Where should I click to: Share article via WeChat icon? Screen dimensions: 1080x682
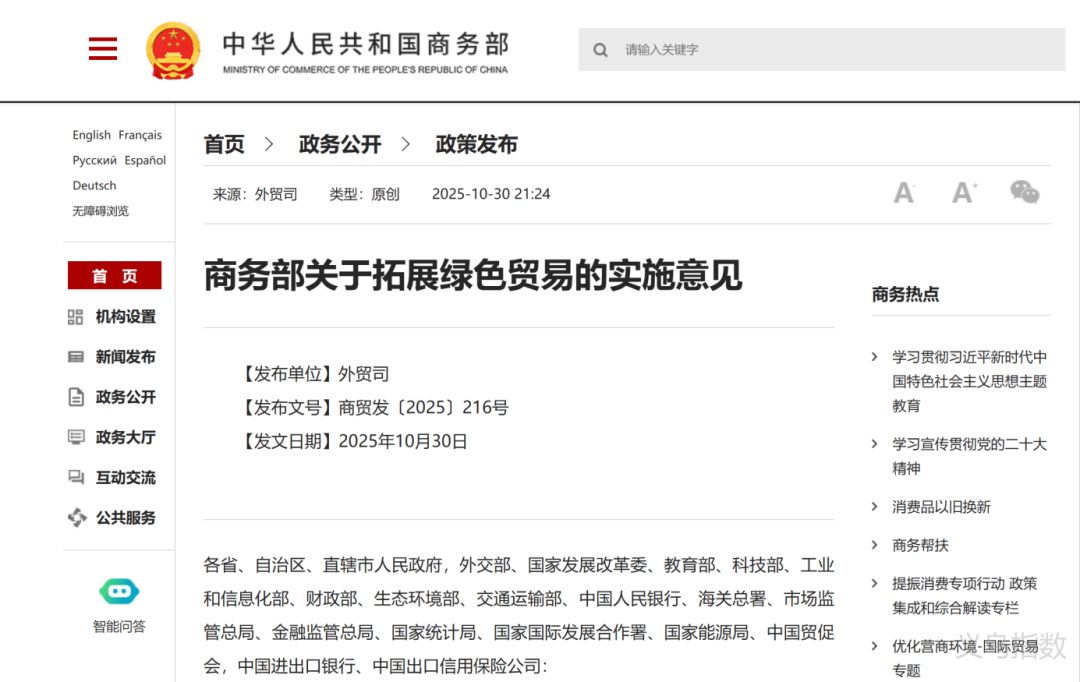click(x=1024, y=193)
